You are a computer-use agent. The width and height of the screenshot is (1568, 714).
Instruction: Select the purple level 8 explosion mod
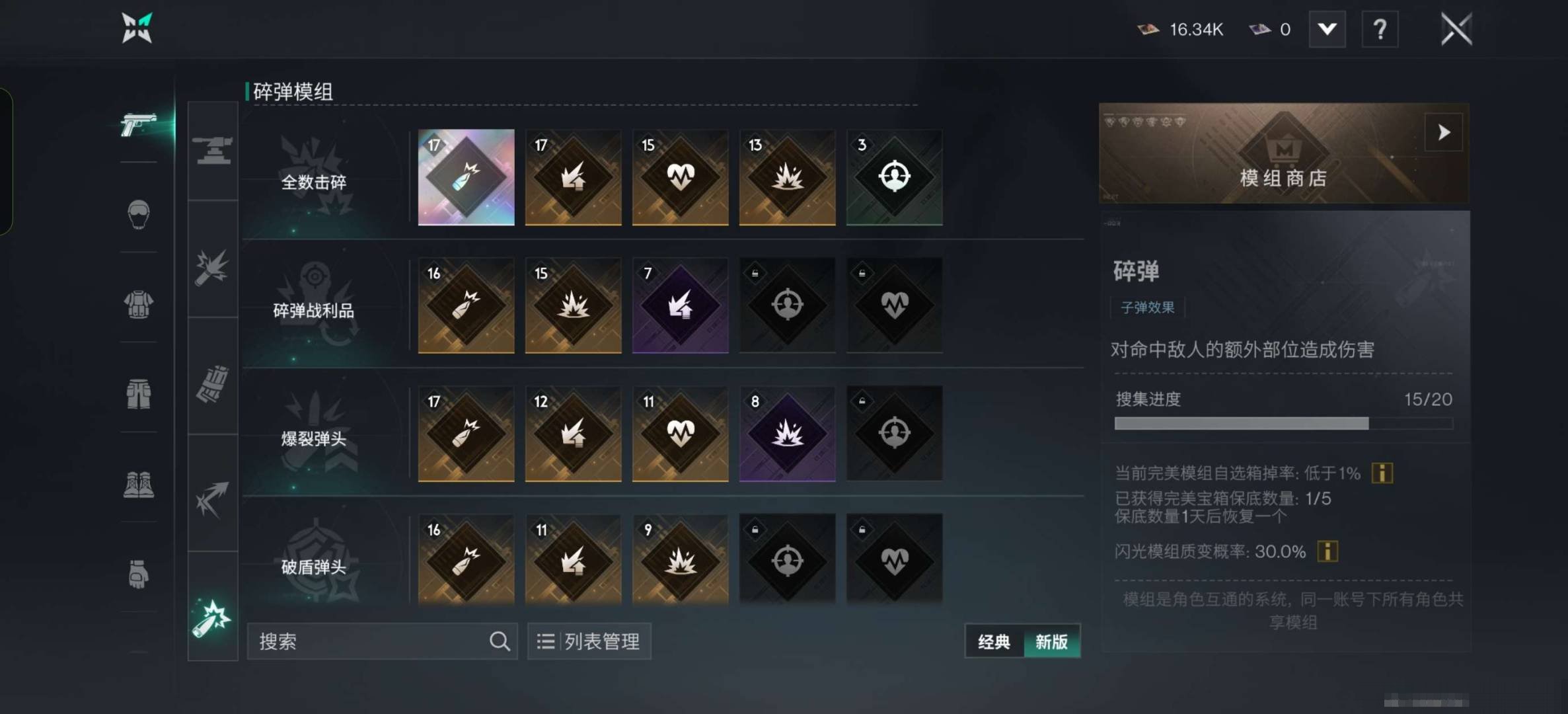coord(787,434)
